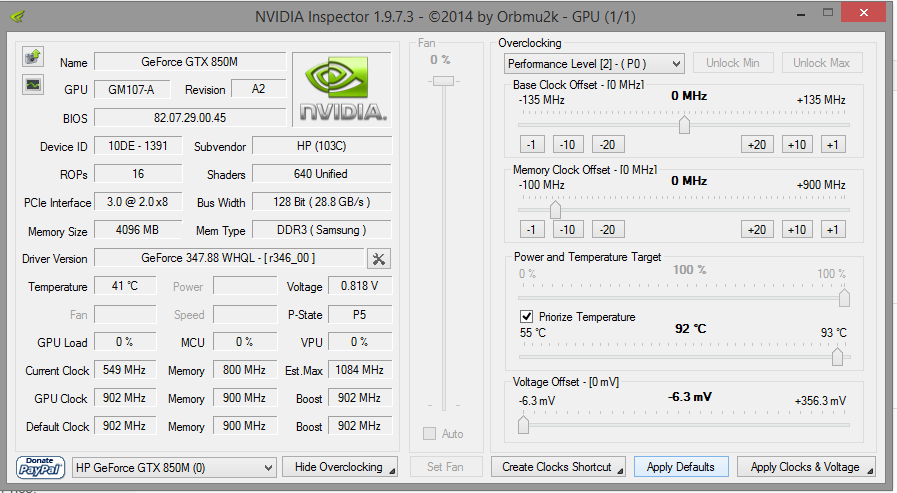Click Base Clock Offset -1 button
This screenshot has height=493, width=897.
[531, 145]
